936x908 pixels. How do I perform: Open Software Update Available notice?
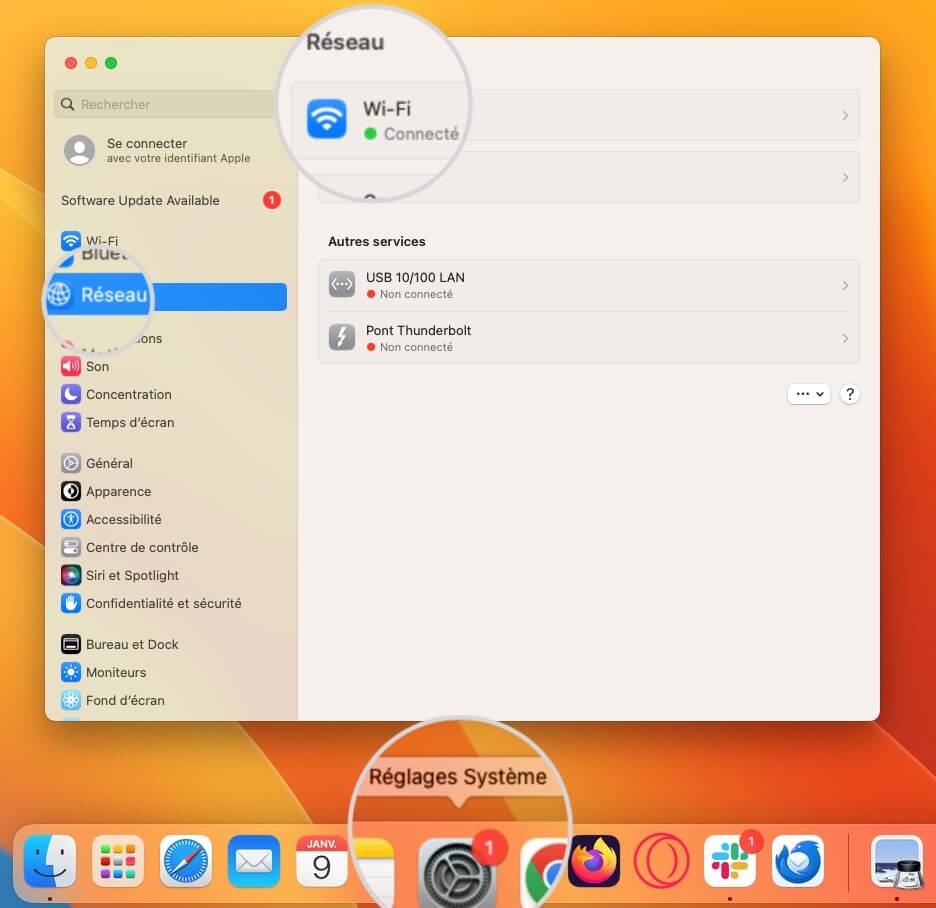171,200
